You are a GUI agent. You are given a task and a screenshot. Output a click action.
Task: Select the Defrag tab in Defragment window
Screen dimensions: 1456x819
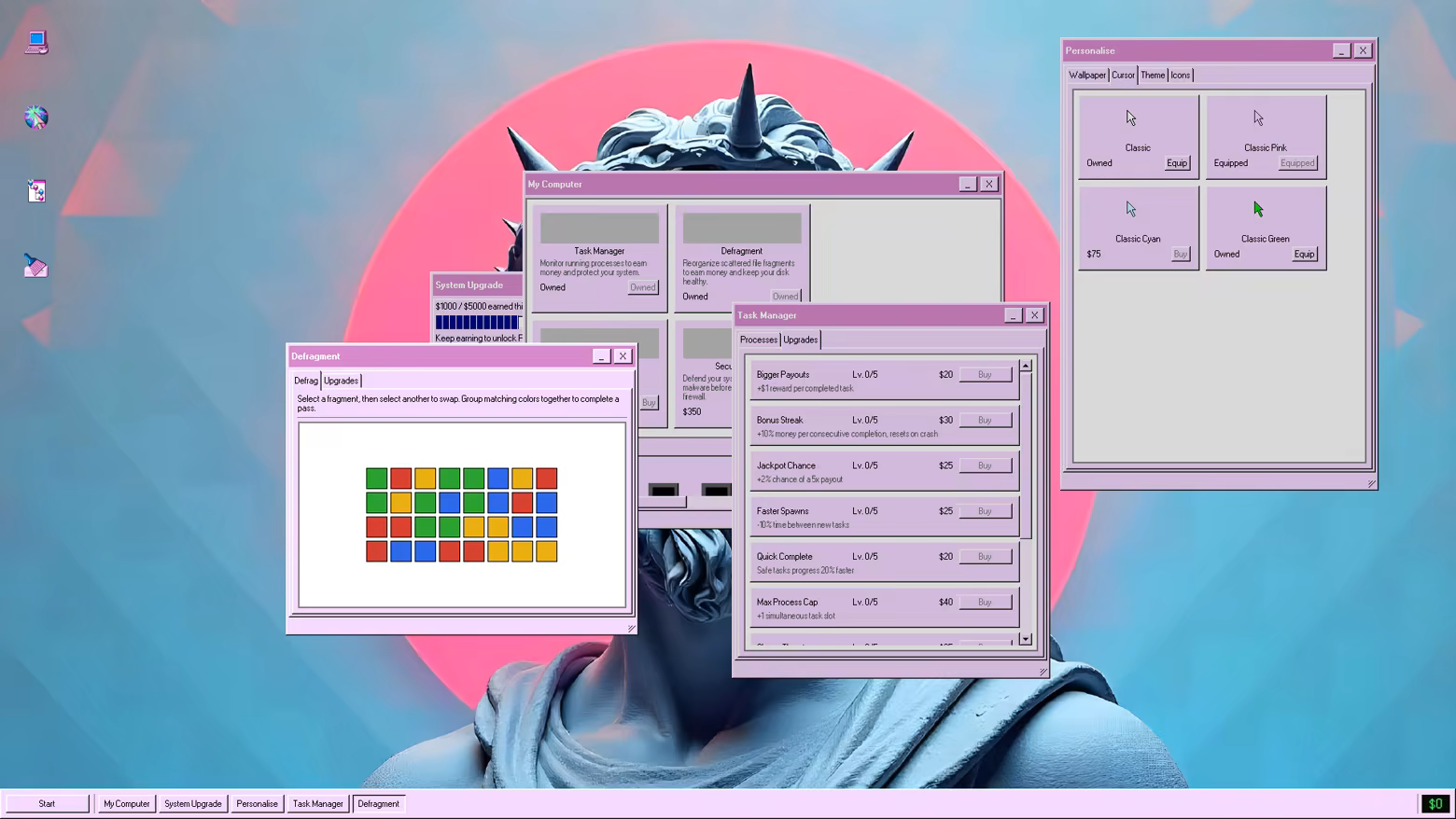click(x=306, y=381)
